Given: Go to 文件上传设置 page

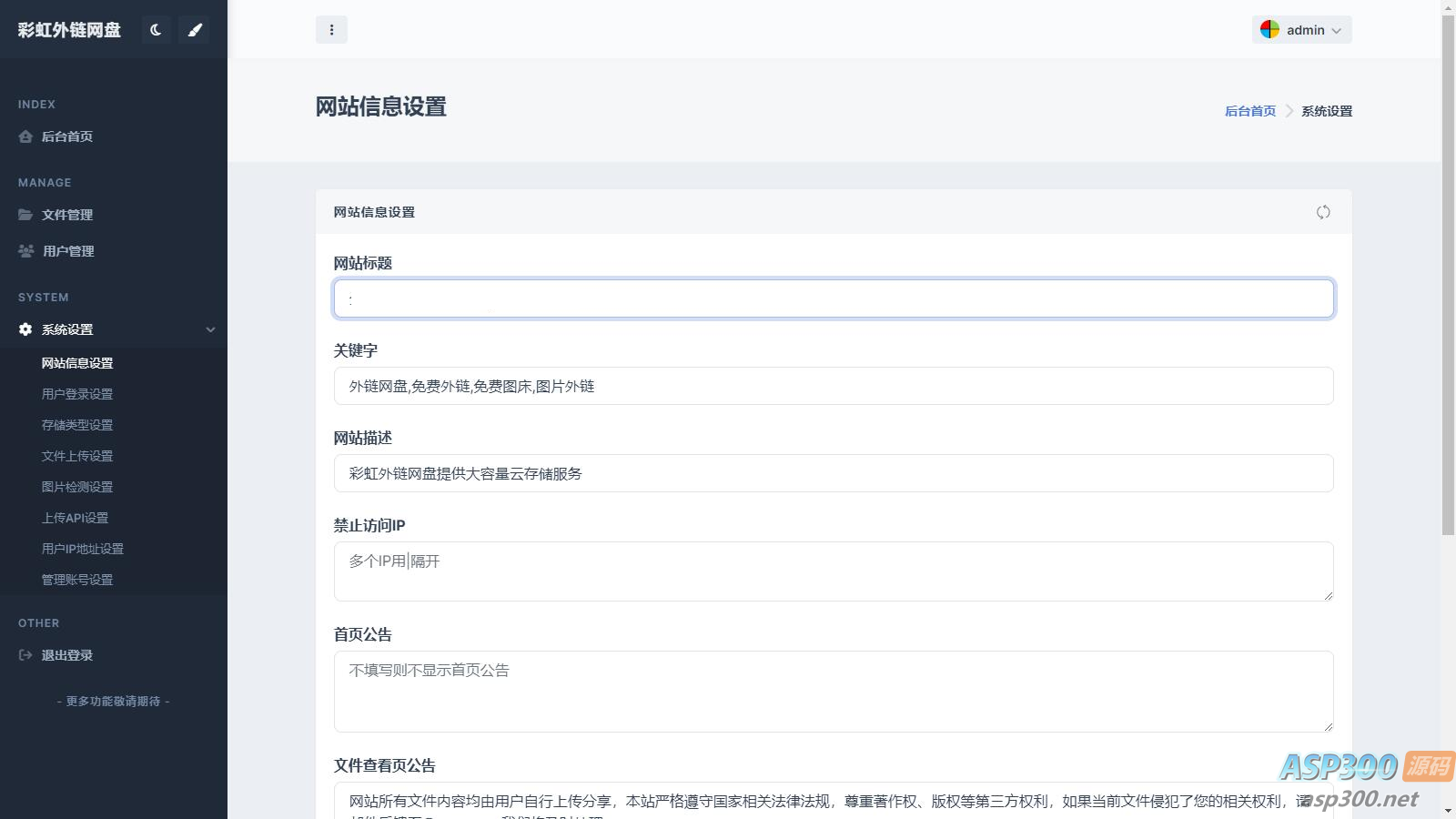Looking at the screenshot, I should pos(77,456).
